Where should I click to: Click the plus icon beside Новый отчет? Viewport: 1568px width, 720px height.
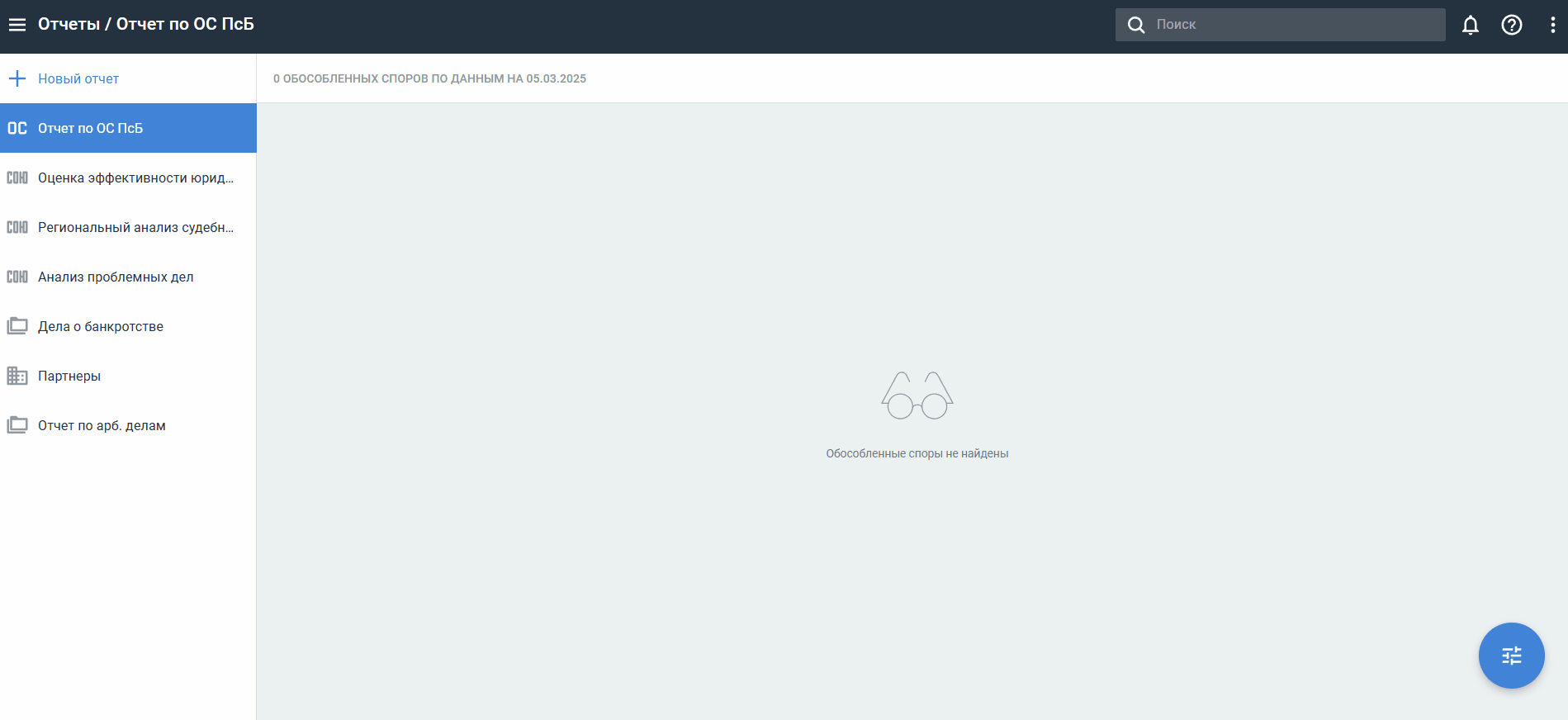point(17,78)
